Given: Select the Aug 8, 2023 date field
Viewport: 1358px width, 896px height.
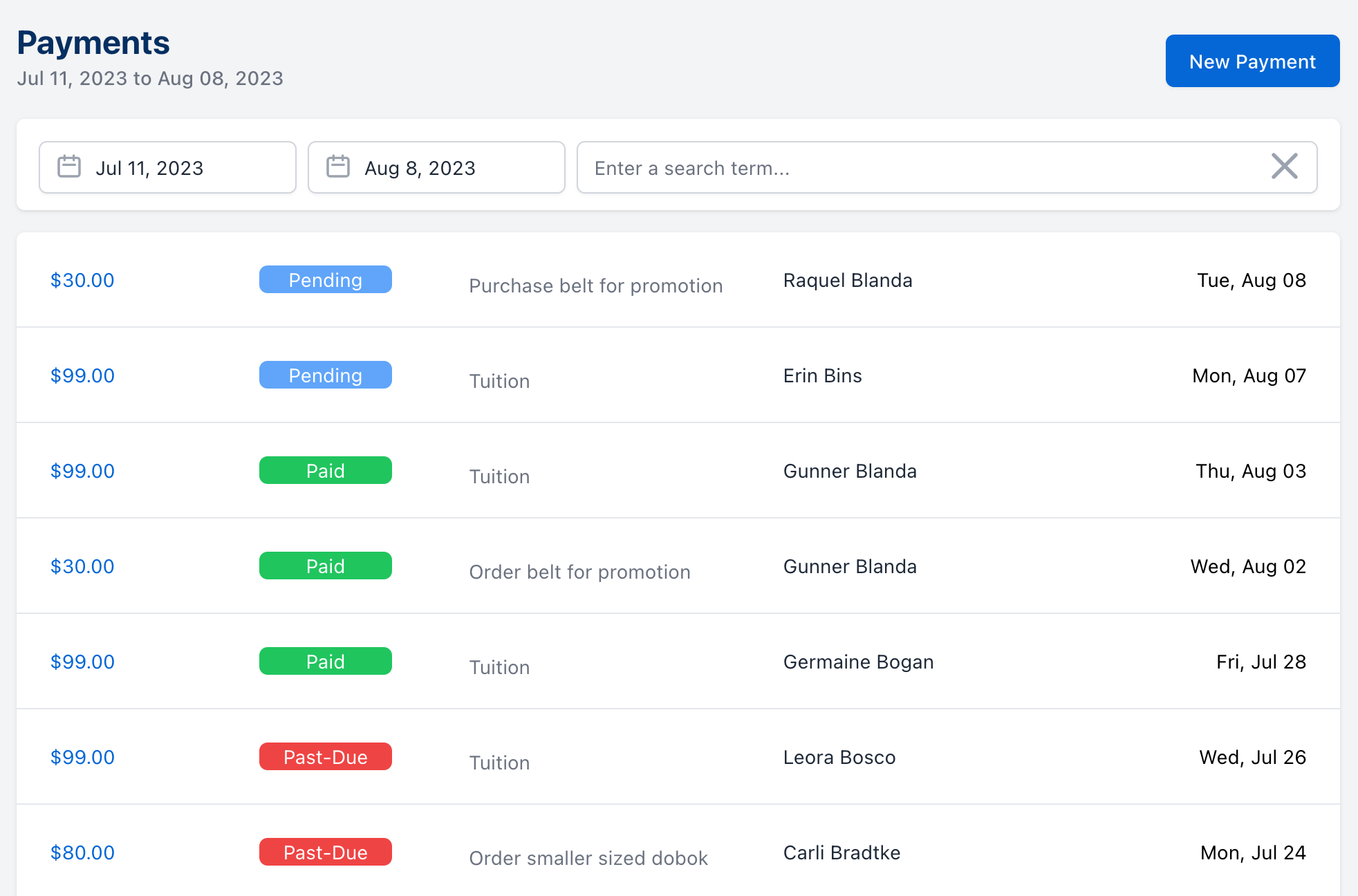Looking at the screenshot, I should tap(436, 167).
